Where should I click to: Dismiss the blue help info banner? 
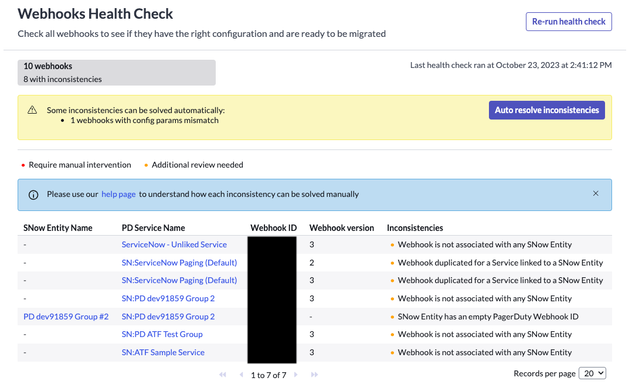[595, 194]
